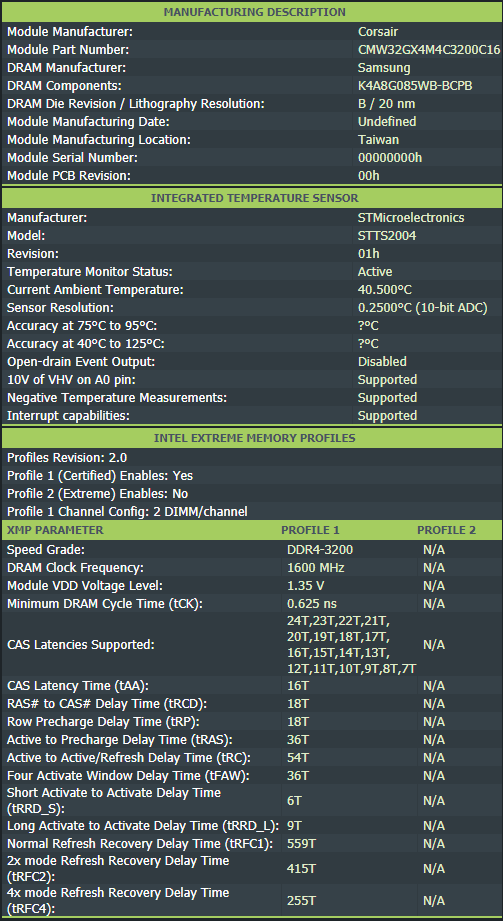This screenshot has width=503, height=921.
Task: Click the STMicroelectronics manufacturer value
Action: click(411, 218)
